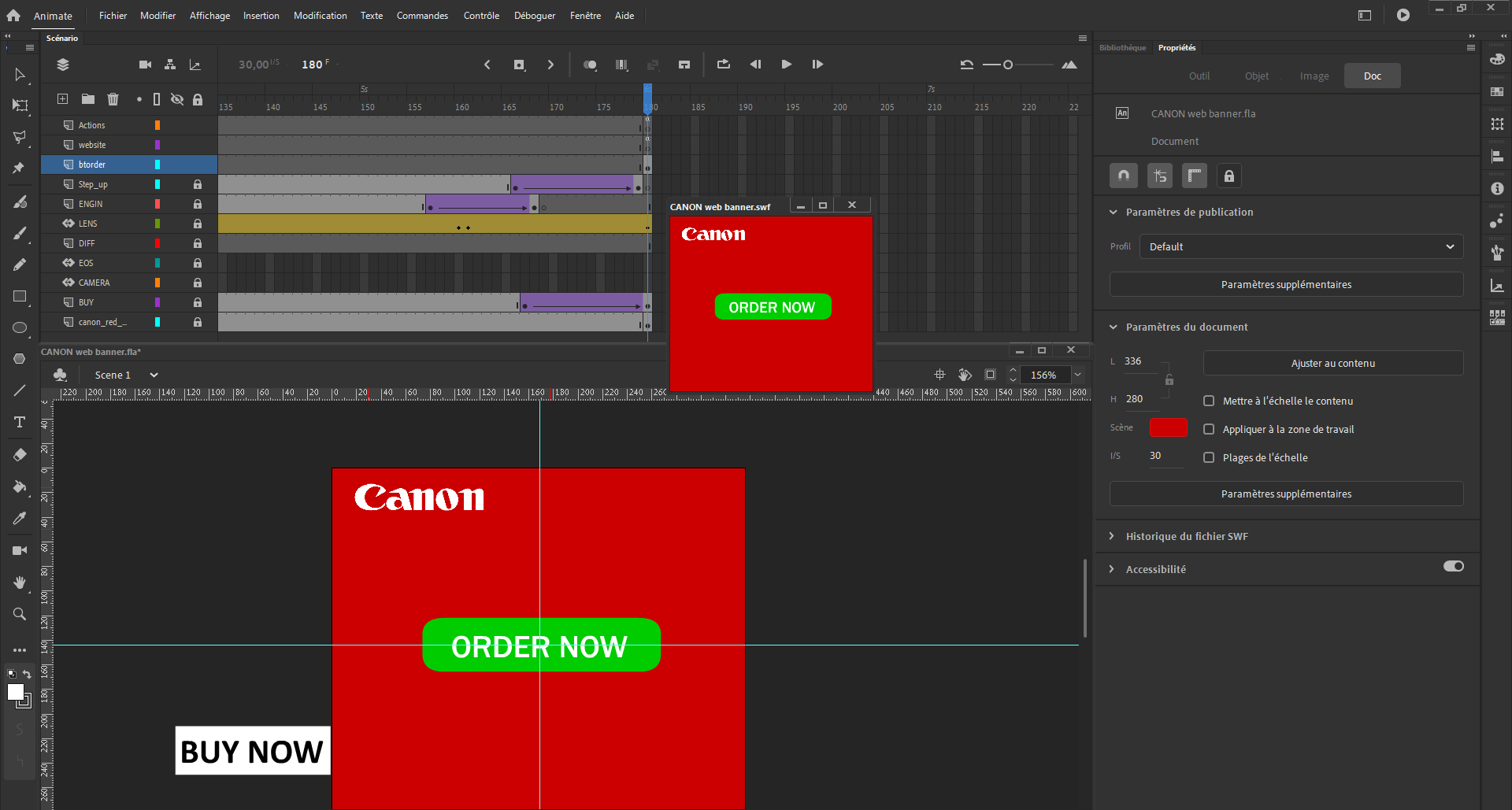This screenshot has height=810, width=1512.
Task: Expand the Accessibilité section
Action: [x=1112, y=569]
